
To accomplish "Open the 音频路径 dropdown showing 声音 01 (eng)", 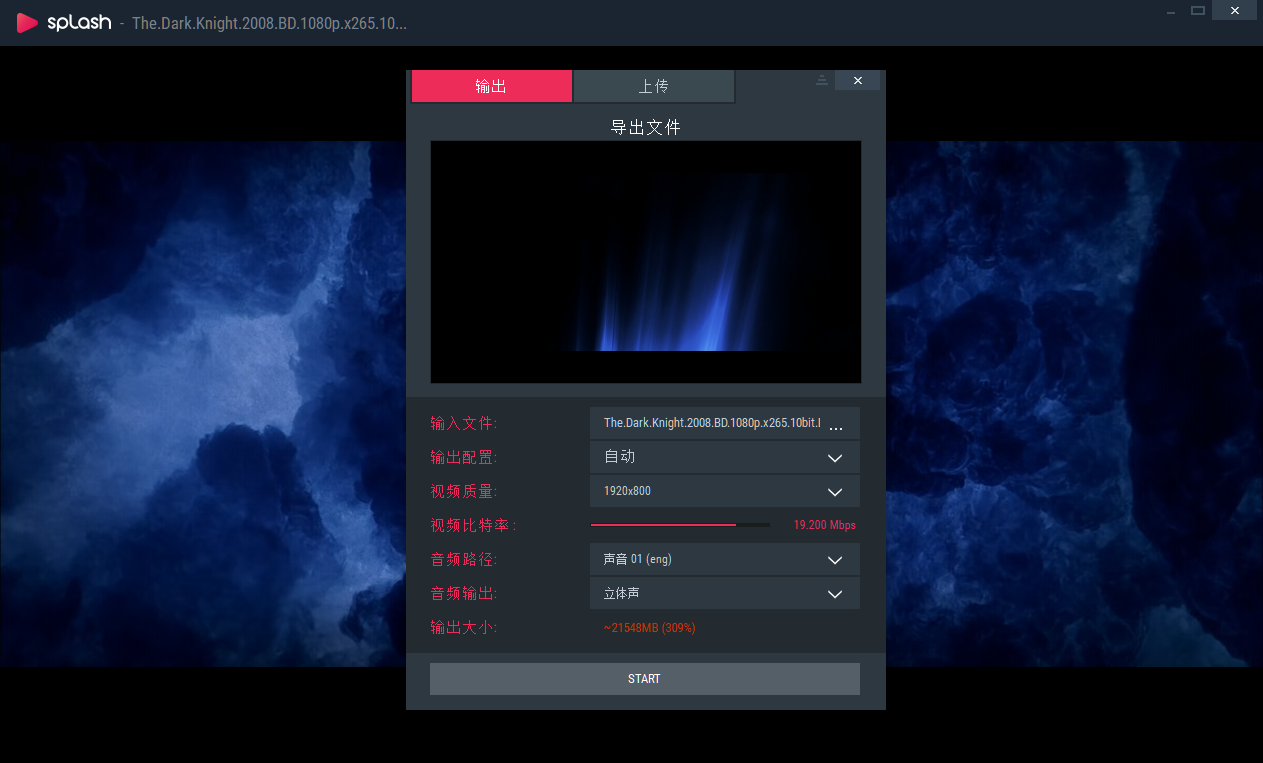I will (725, 559).
